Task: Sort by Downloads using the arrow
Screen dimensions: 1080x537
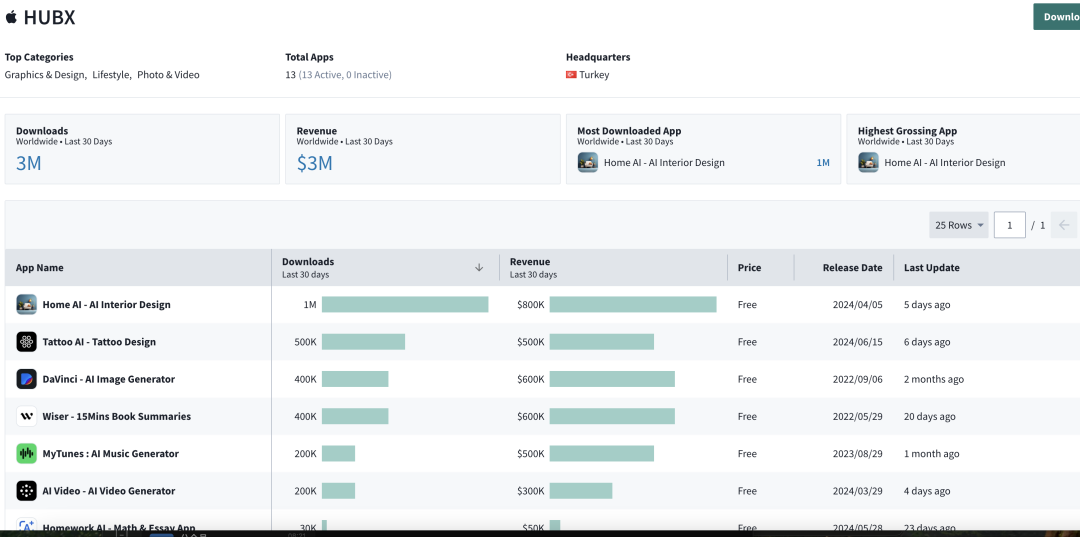Action: click(479, 268)
